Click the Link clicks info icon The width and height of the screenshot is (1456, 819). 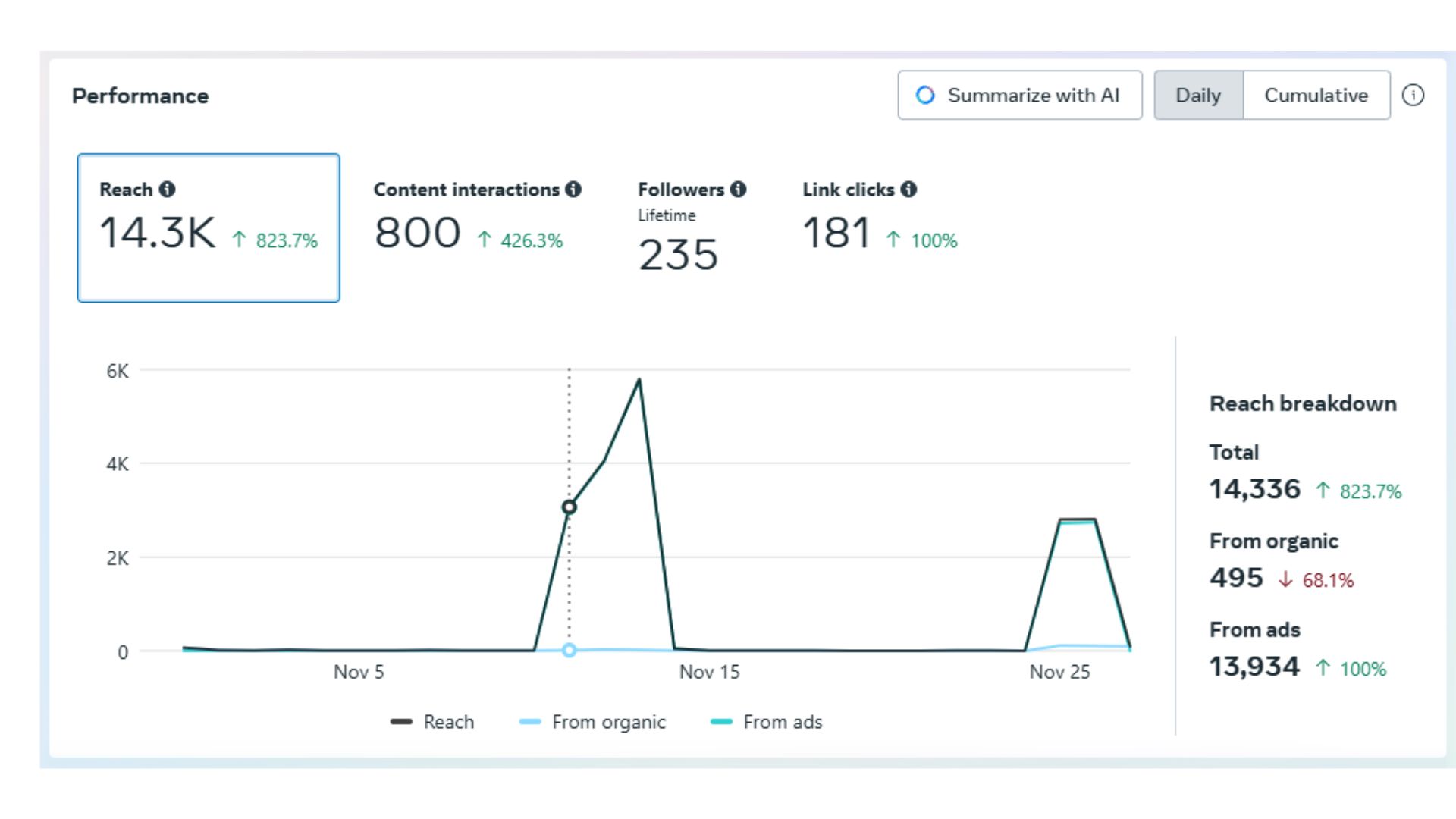[x=908, y=190]
